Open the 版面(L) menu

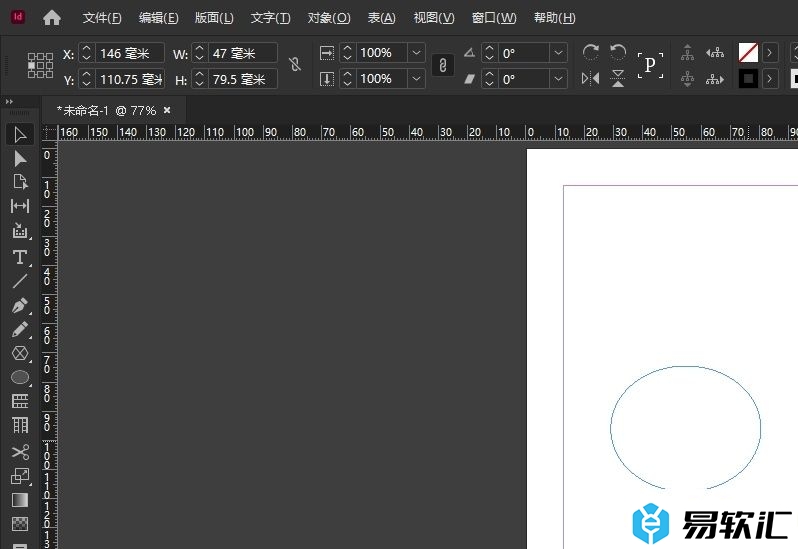(214, 18)
